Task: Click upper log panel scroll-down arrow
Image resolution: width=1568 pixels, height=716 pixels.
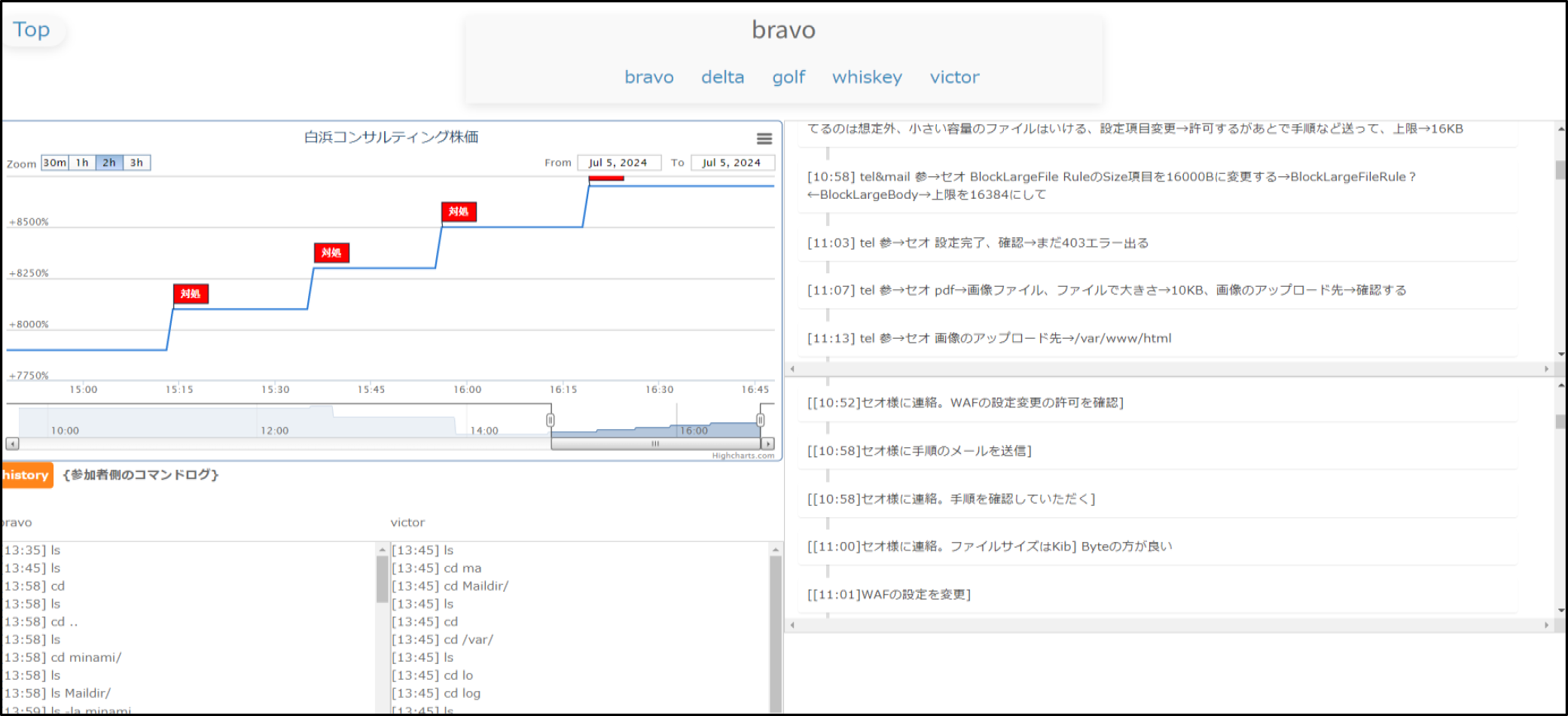Action: pyautogui.click(x=1560, y=354)
